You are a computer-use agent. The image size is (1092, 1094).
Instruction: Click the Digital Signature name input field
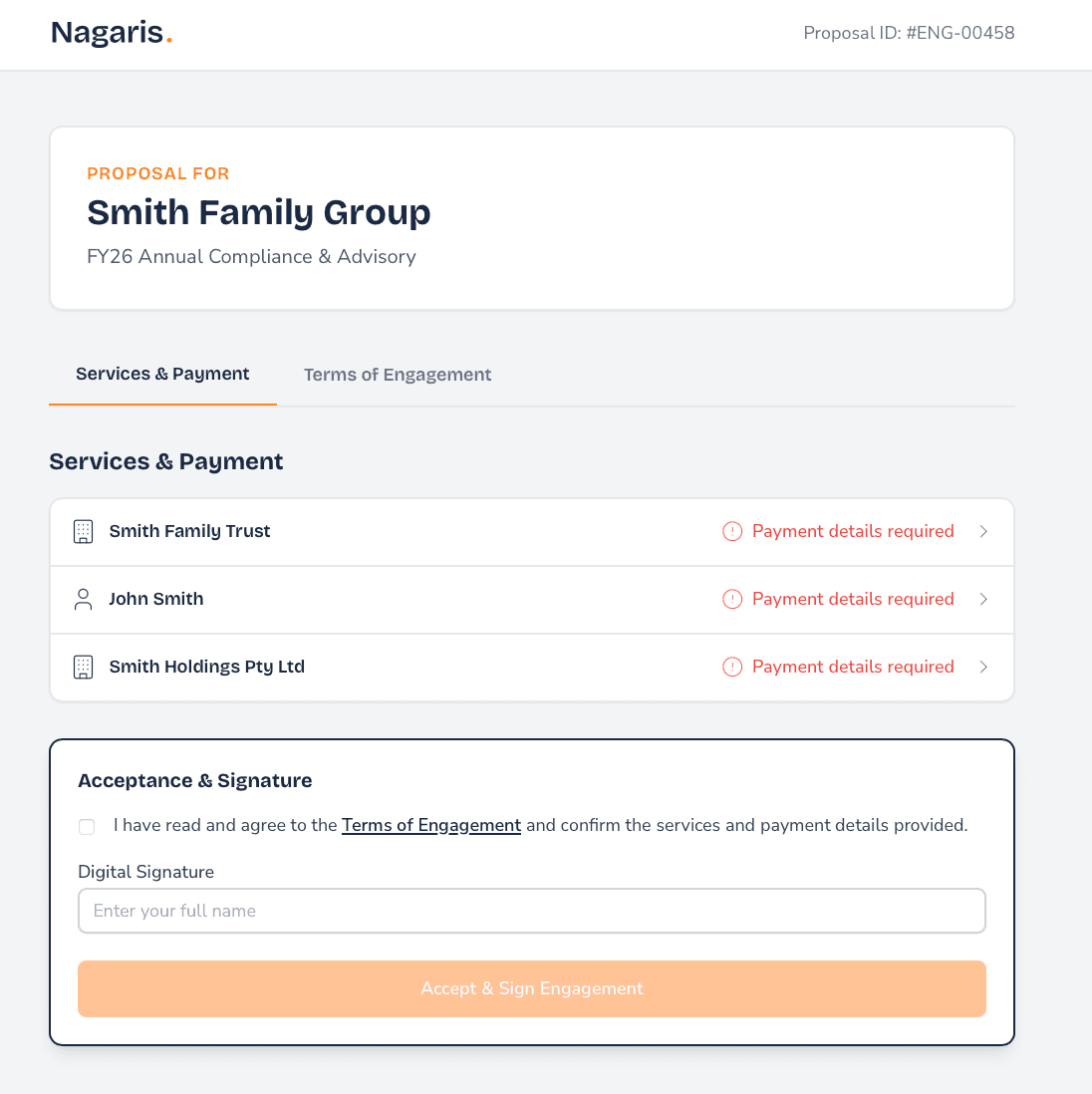click(x=531, y=910)
